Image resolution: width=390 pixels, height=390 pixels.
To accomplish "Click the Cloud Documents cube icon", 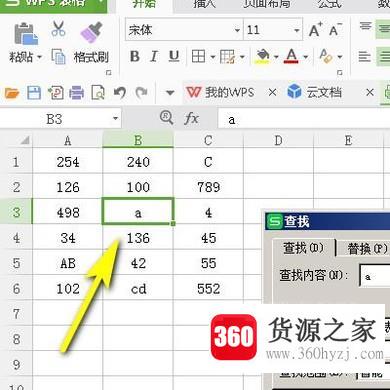I will pyautogui.click(x=294, y=92).
